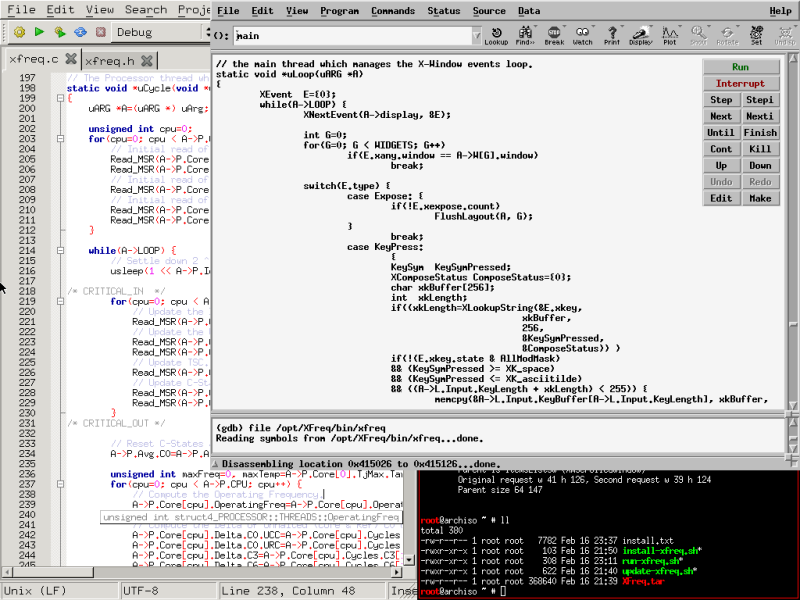This screenshot has width=800, height=600.
Task: Collapse the for-loop fold at line 203
Action: tap(60, 139)
